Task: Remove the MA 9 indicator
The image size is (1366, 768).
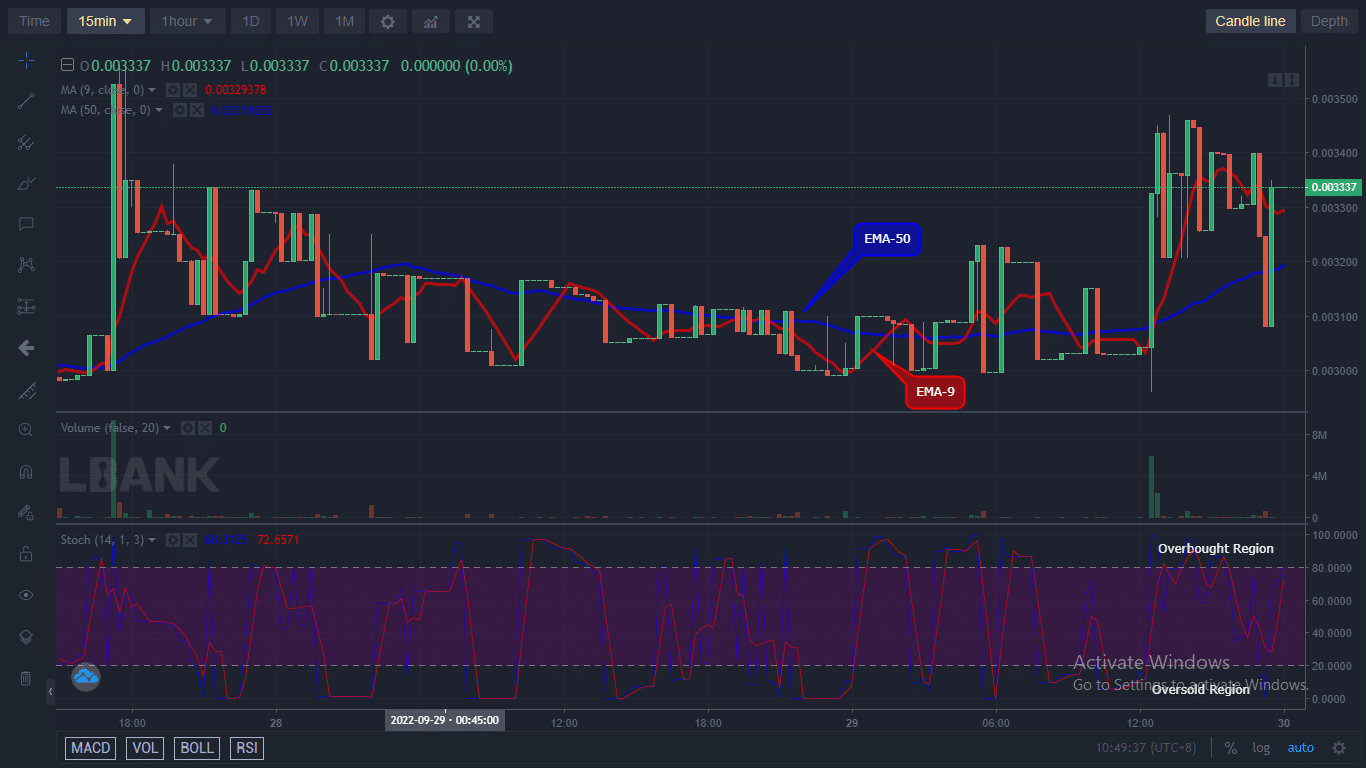Action: pyautogui.click(x=190, y=90)
